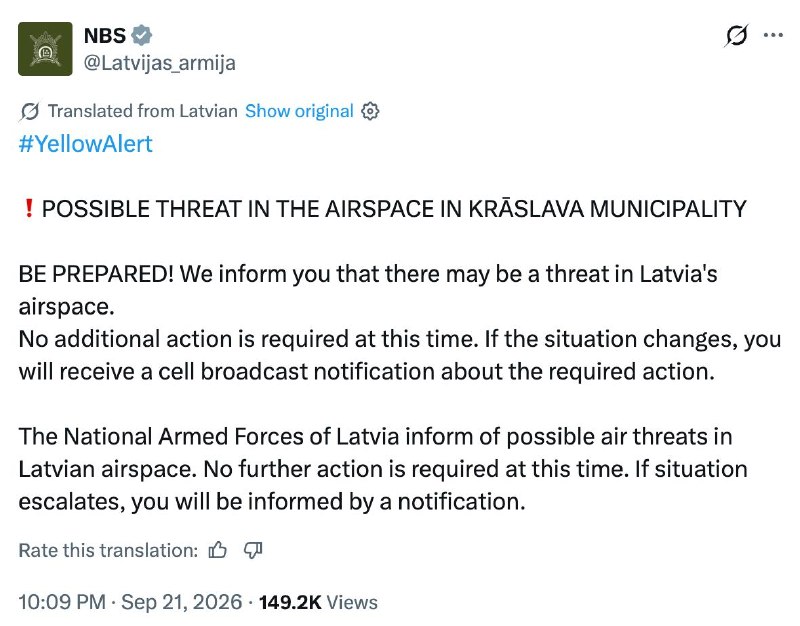The image size is (800, 626).
Task: Rate translation with thumbs up
Action: click(x=218, y=550)
